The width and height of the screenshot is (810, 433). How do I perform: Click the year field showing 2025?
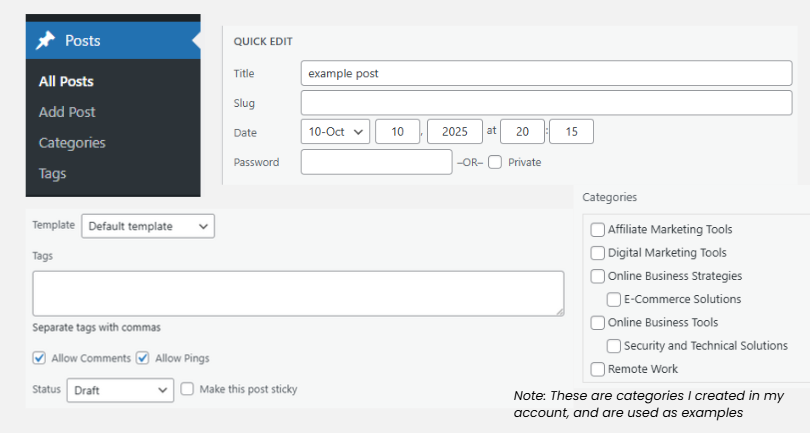tap(454, 132)
